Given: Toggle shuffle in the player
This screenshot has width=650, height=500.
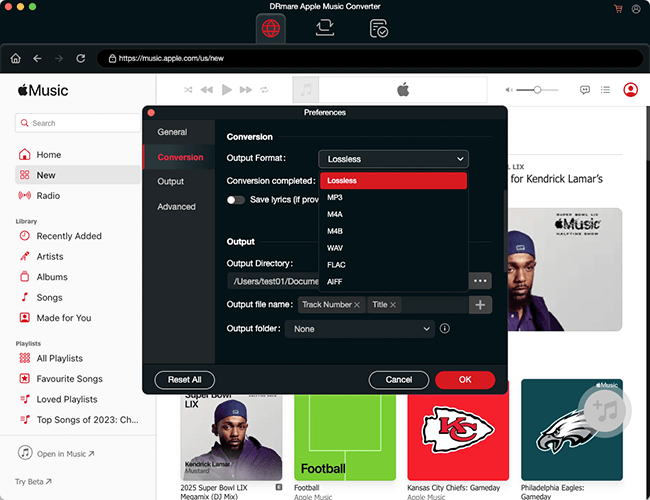Looking at the screenshot, I should [x=188, y=90].
